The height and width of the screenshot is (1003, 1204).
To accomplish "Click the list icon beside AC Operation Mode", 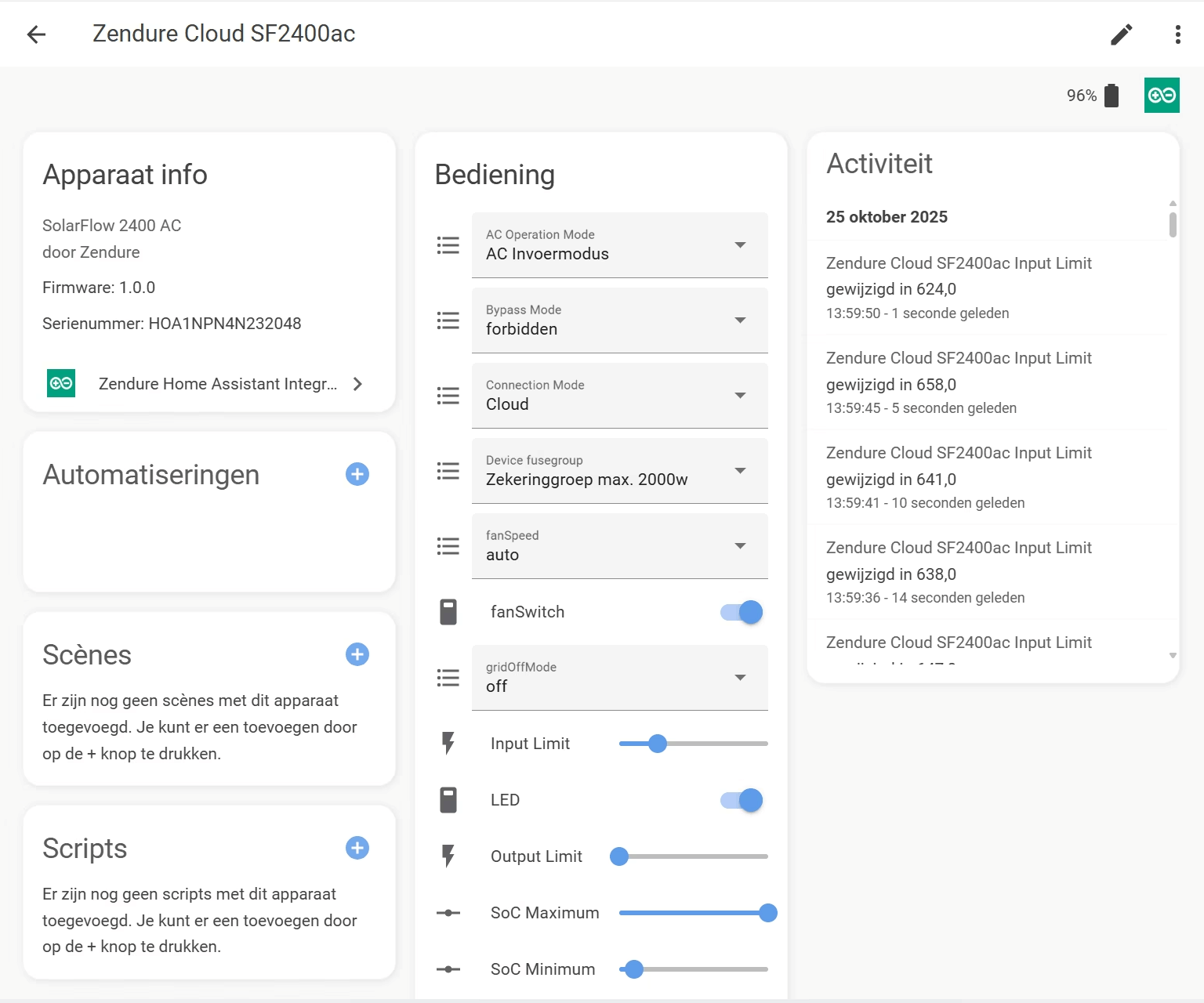I will click(448, 244).
